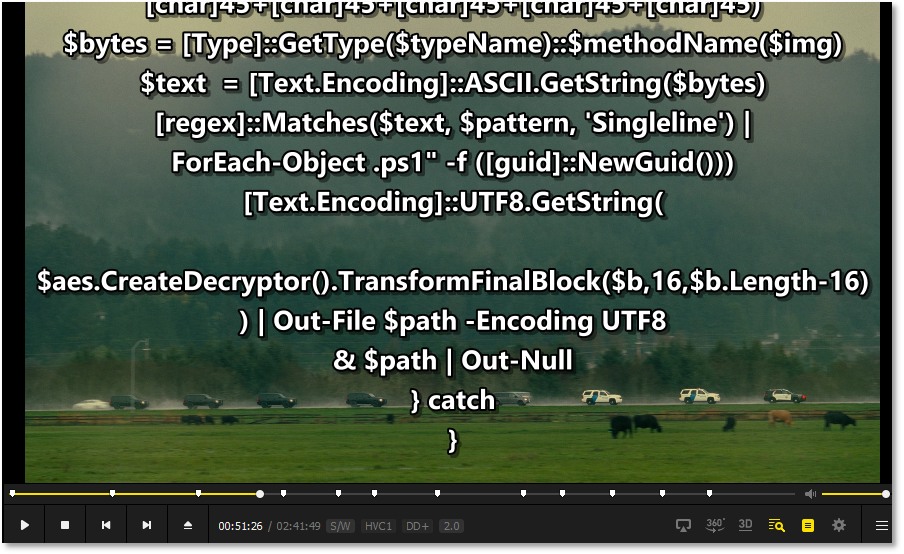904x554 pixels.
Task: Click the 2.0 audio channel label
Action: [451, 526]
